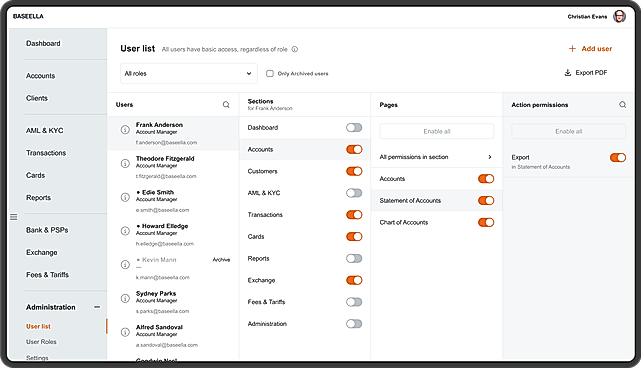The image size is (641, 368).
Task: Select Theodore Fitzgerald in user list
Action: pyautogui.click(x=173, y=167)
